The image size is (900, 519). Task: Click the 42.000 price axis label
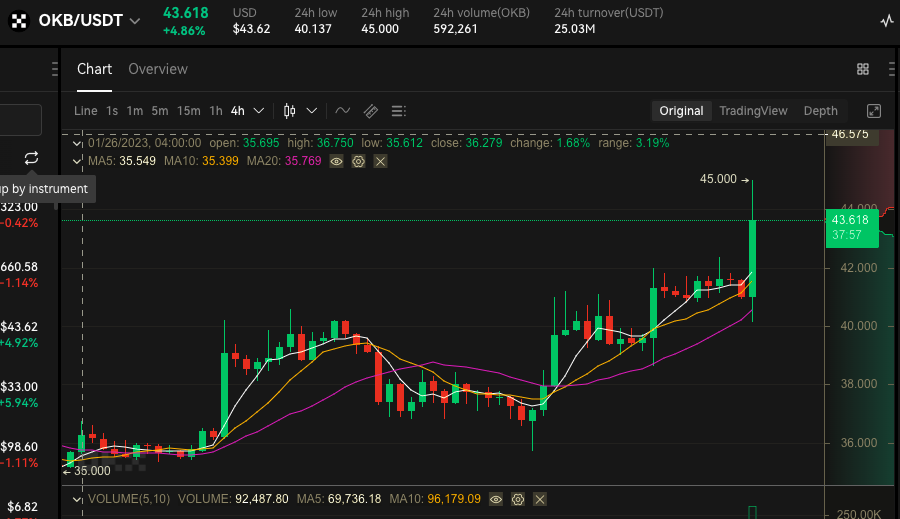tap(859, 268)
